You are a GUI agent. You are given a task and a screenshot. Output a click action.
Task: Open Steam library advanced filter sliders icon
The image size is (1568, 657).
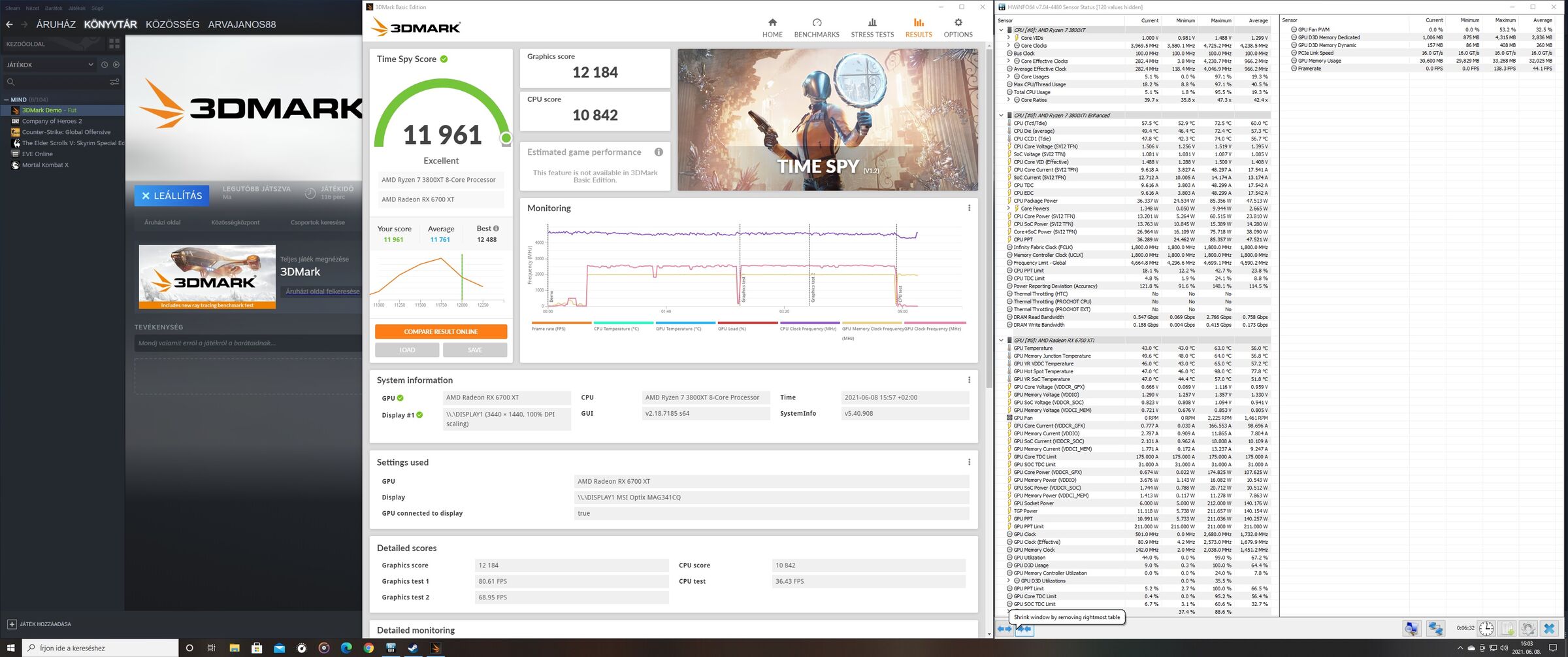114,82
